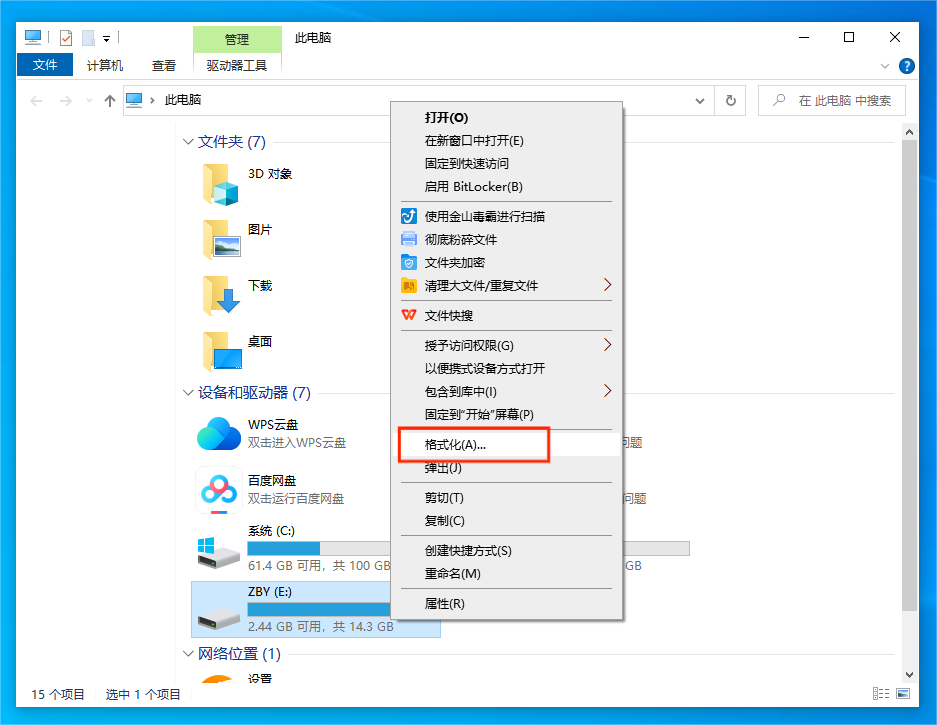Choose 格式化(A)... from context menu
937x725 pixels.
[x=455, y=445]
